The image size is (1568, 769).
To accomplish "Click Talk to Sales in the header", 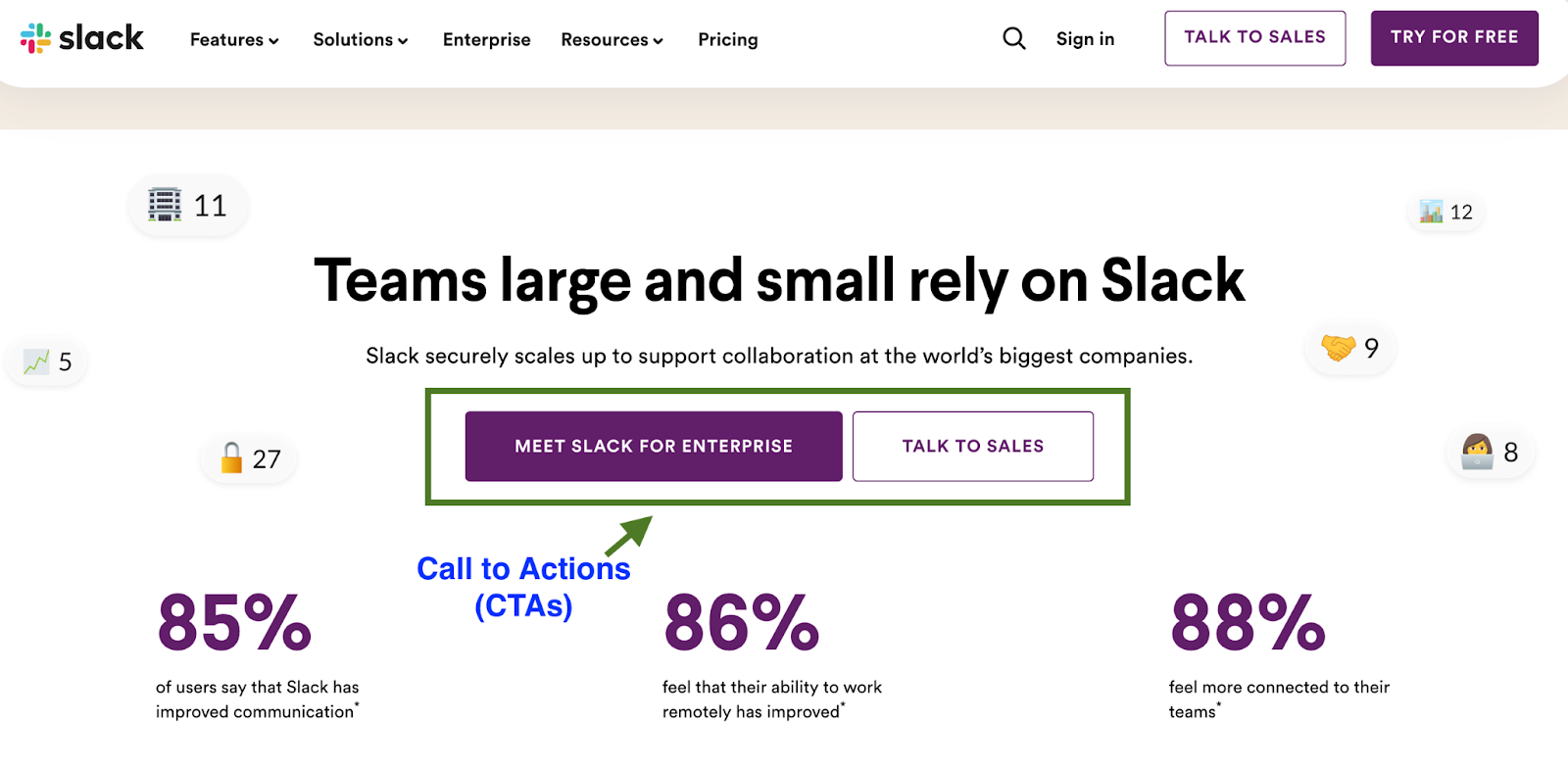I will coord(1254,38).
